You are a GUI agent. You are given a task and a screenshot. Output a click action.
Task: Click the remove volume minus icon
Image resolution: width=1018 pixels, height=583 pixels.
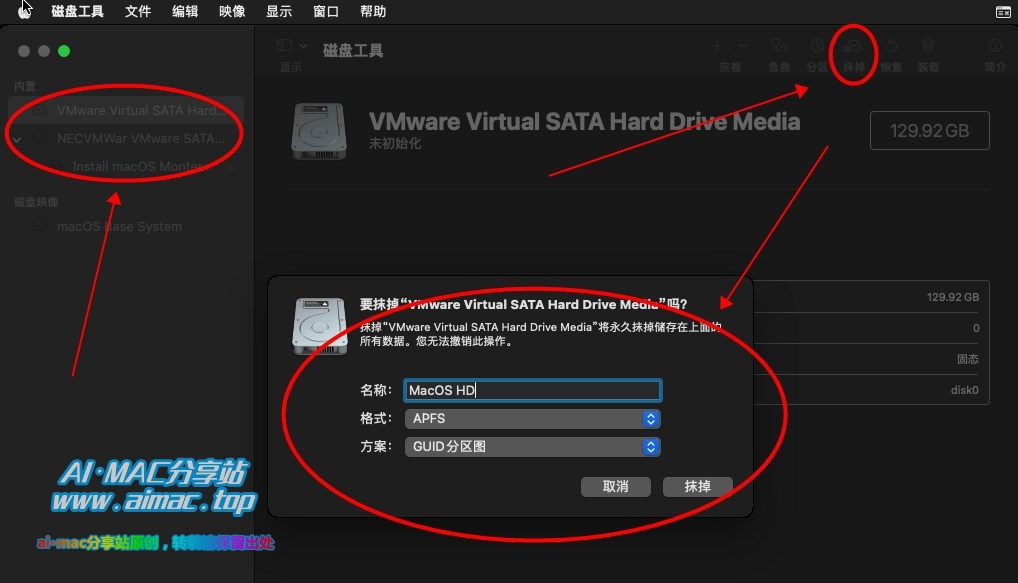[x=743, y=45]
